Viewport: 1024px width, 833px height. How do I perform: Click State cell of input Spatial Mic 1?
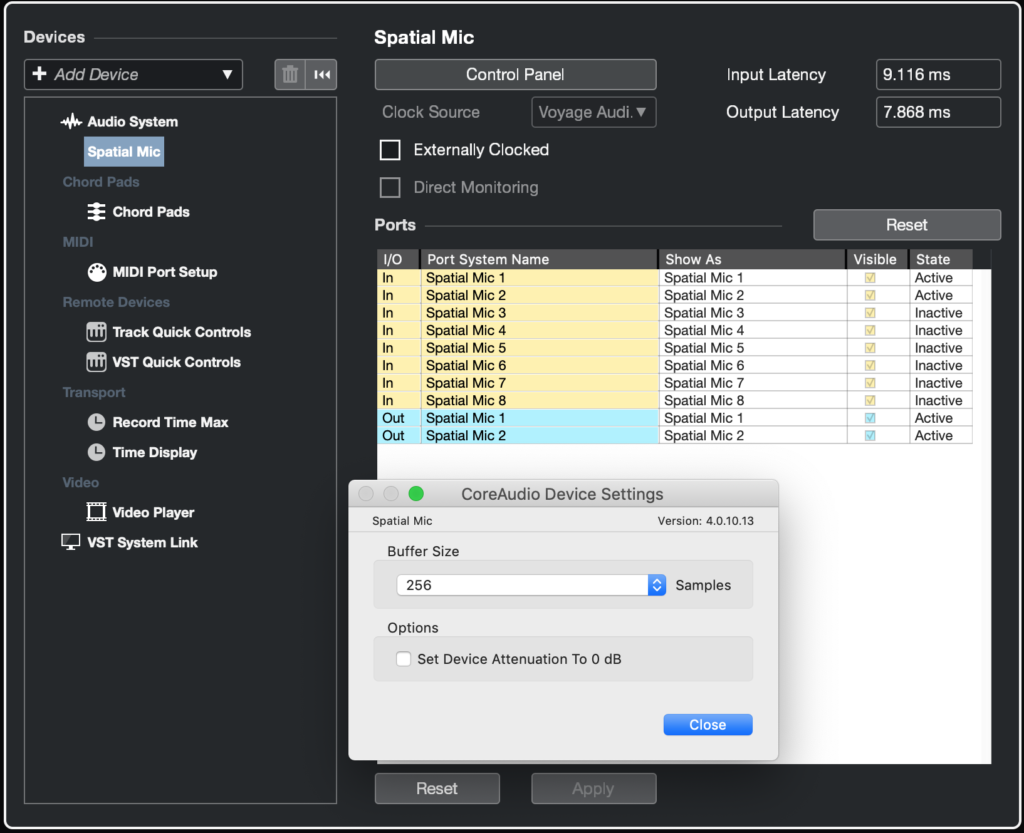coord(940,278)
